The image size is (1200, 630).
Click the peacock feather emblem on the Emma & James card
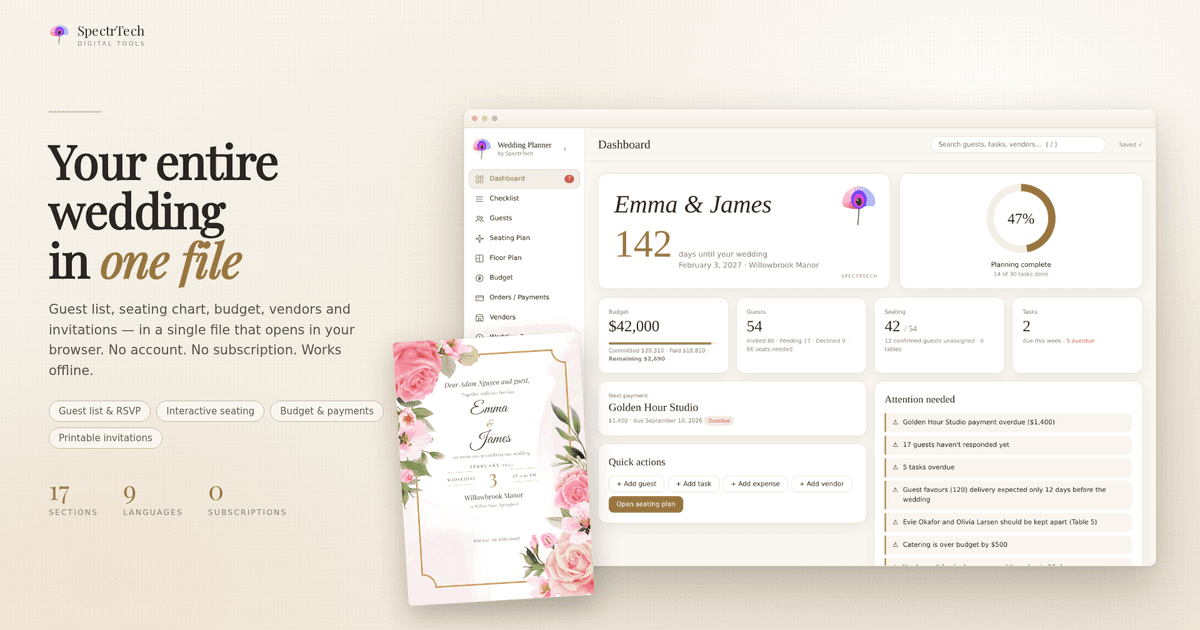point(859,205)
